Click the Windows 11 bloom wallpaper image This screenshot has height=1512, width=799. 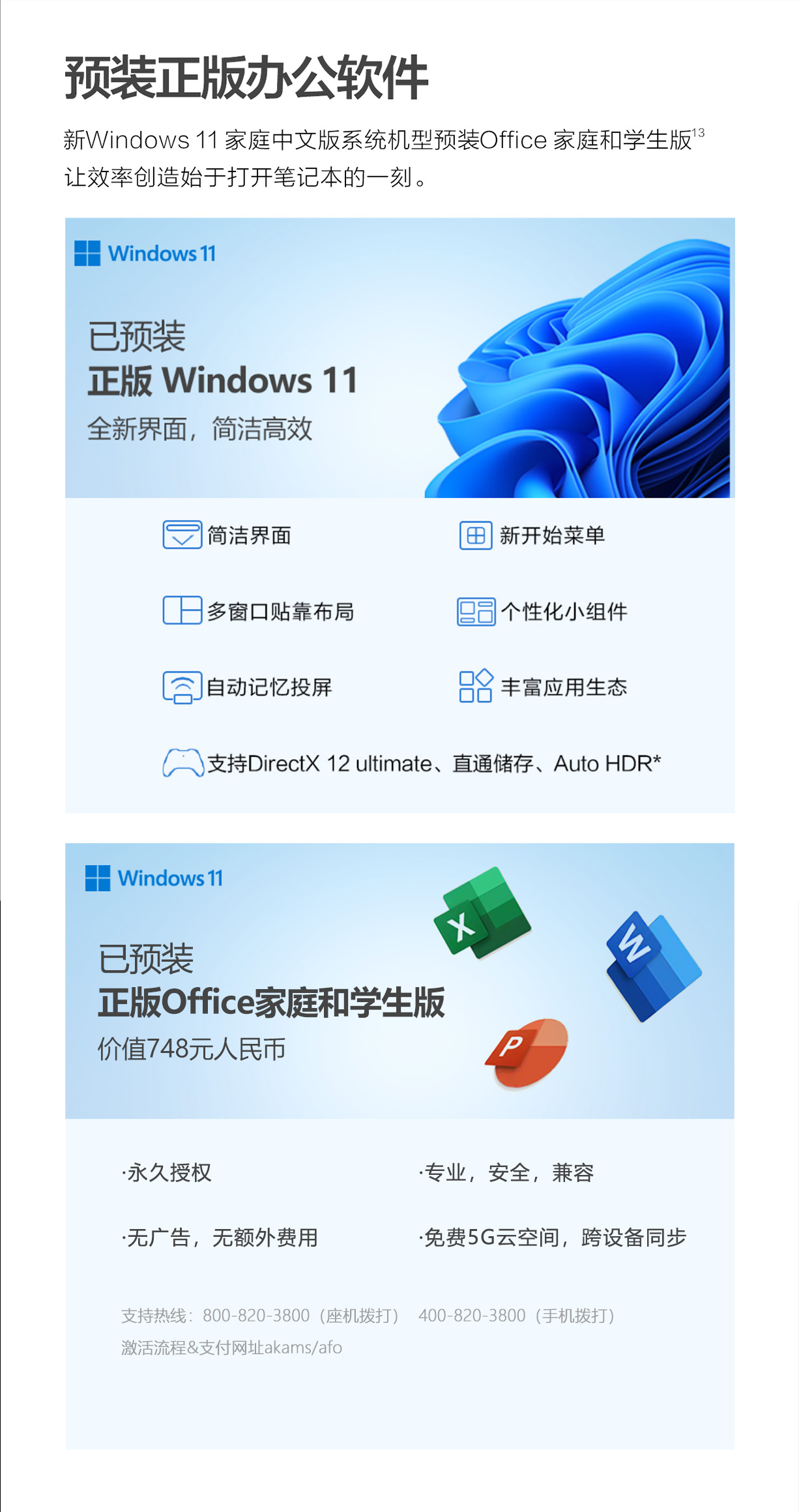[x=577, y=368]
